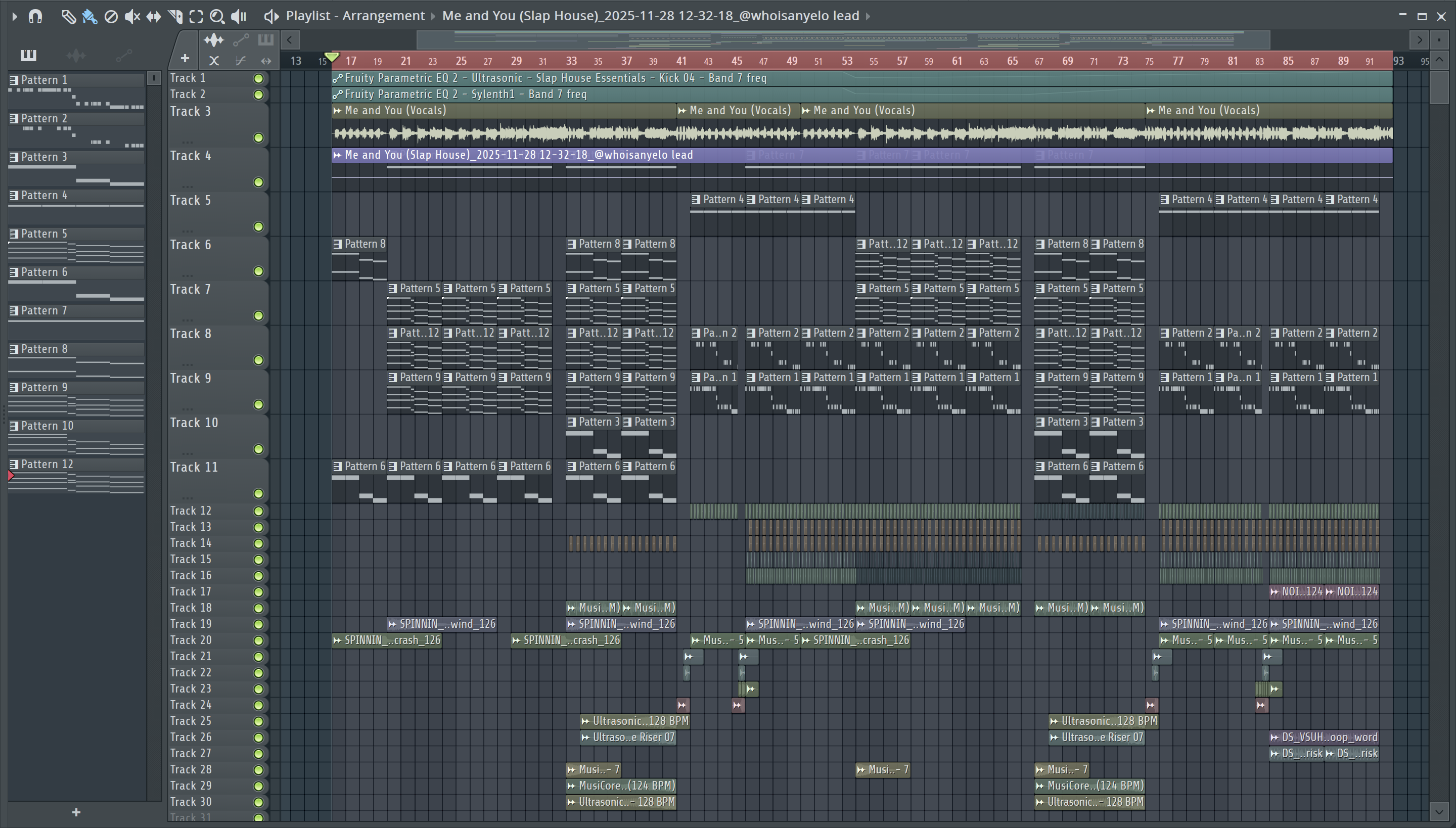1456x828 pixels.
Task: Click the green playhead marker
Action: point(332,57)
